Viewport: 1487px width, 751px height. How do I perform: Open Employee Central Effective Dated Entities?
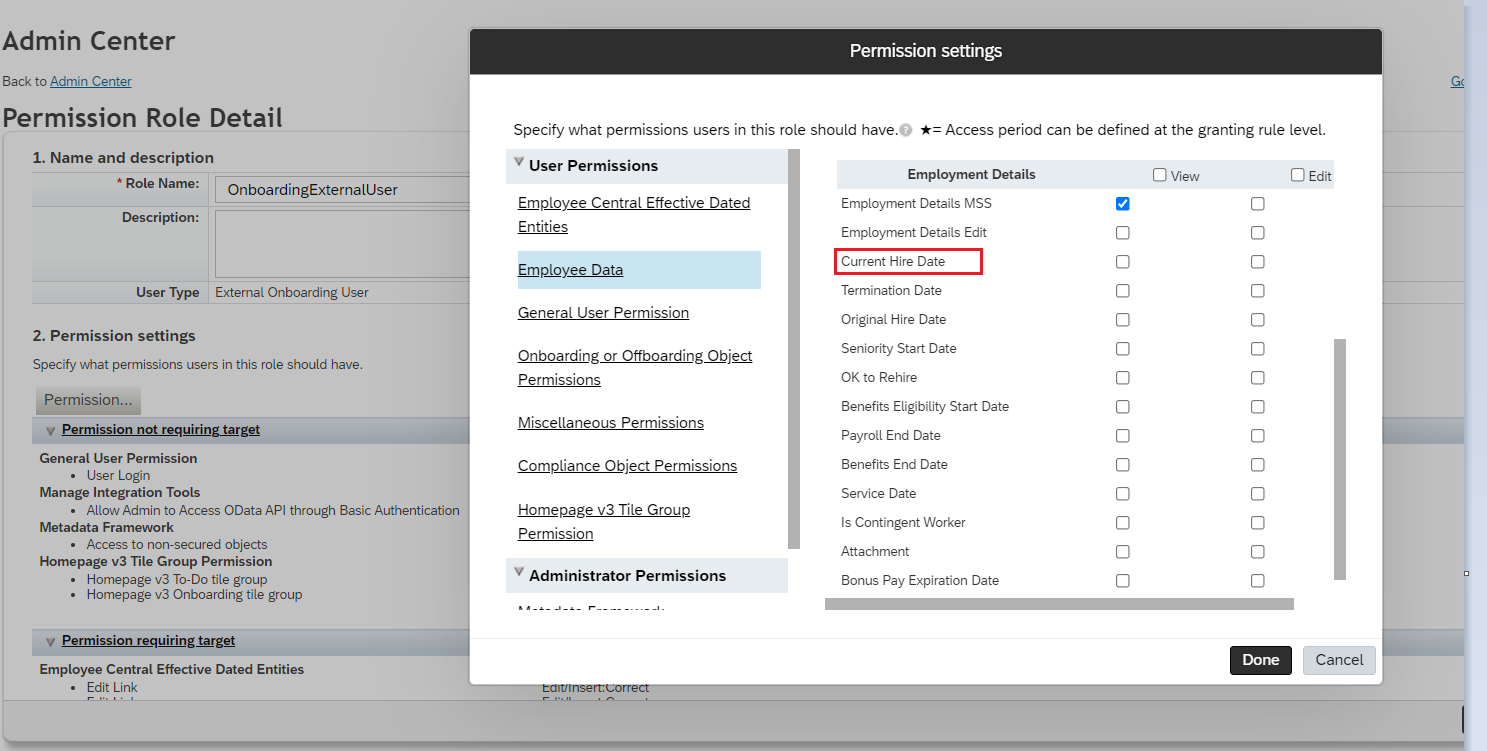634,215
